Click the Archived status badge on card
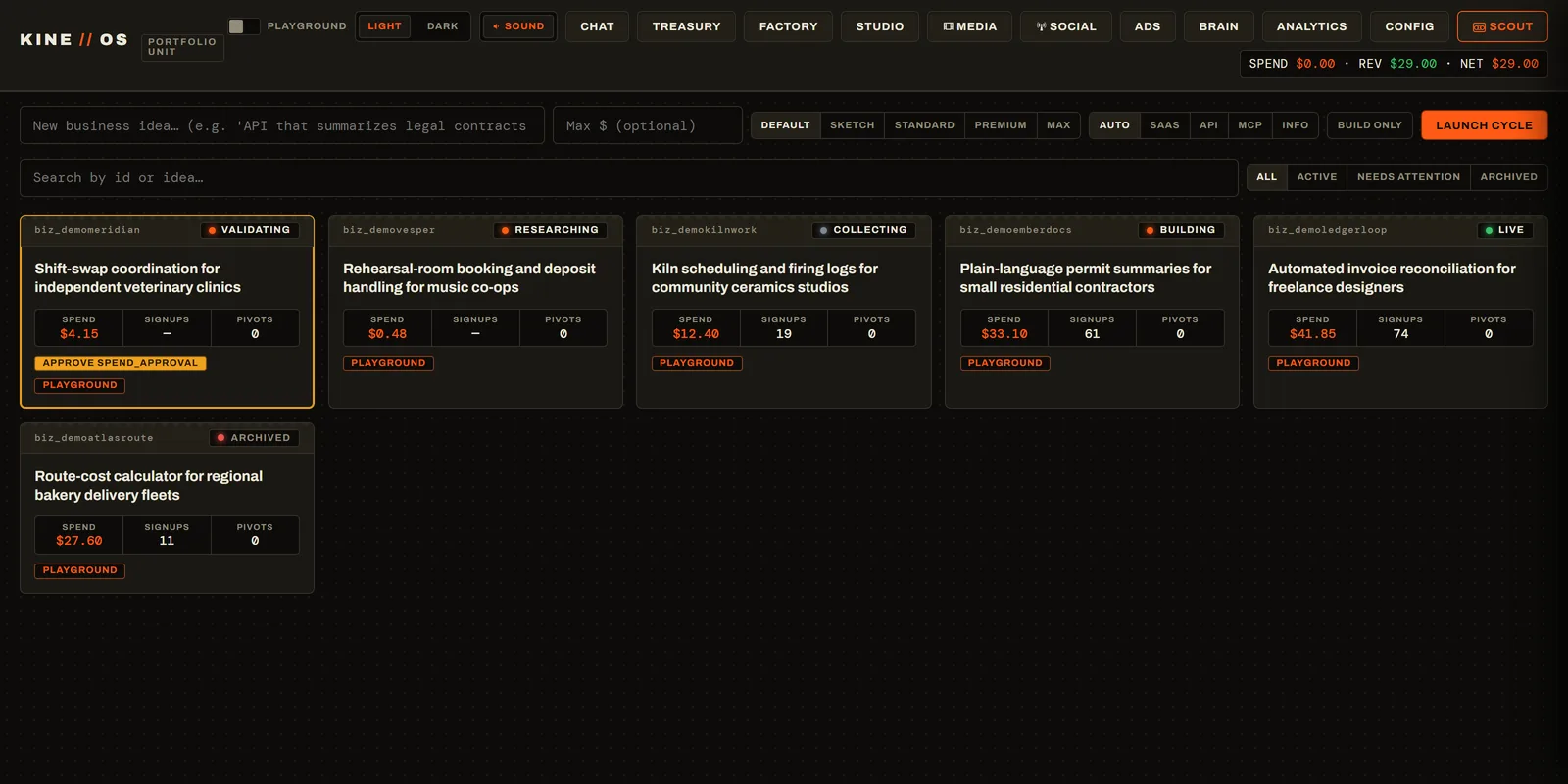1568x784 pixels. (x=254, y=438)
